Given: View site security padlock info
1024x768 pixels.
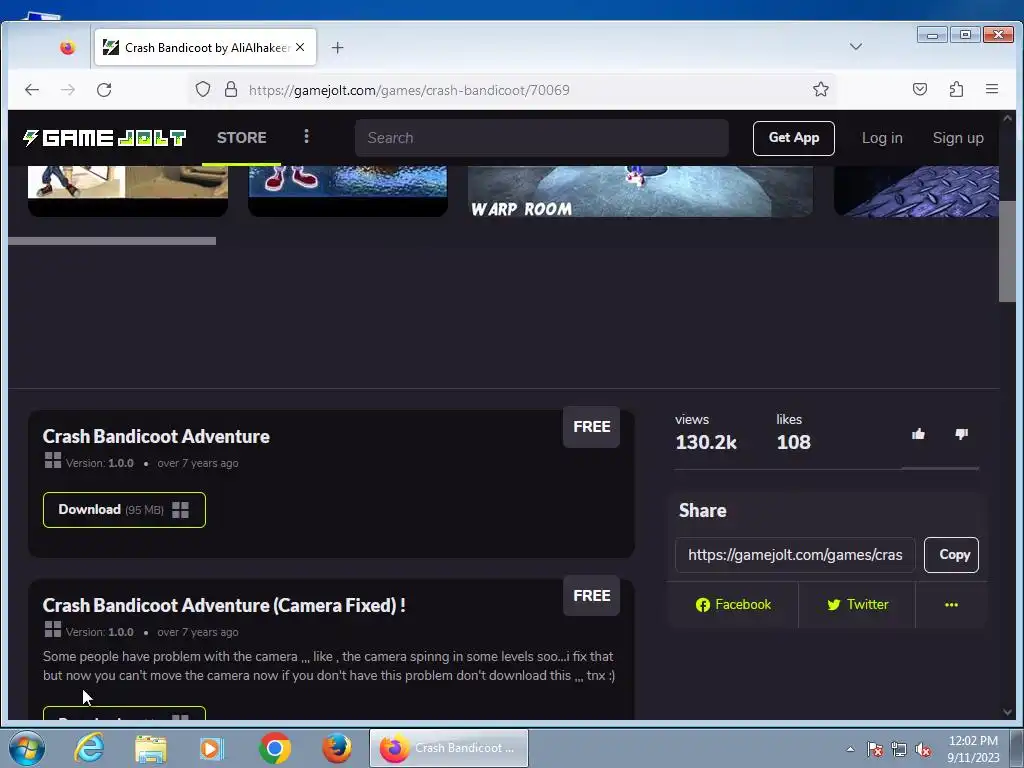Looking at the screenshot, I should click(x=231, y=89).
